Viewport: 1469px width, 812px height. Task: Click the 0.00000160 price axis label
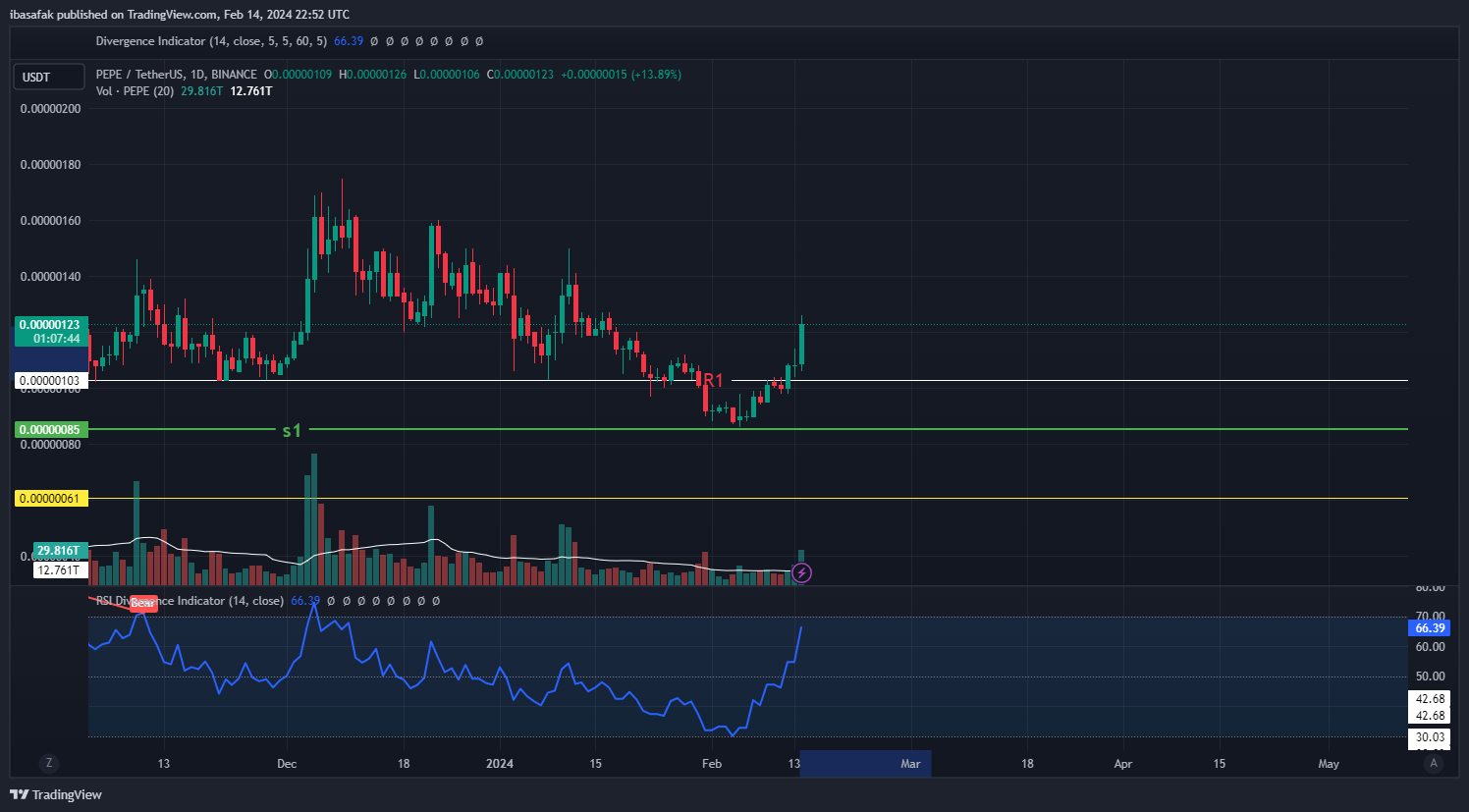tap(51, 221)
